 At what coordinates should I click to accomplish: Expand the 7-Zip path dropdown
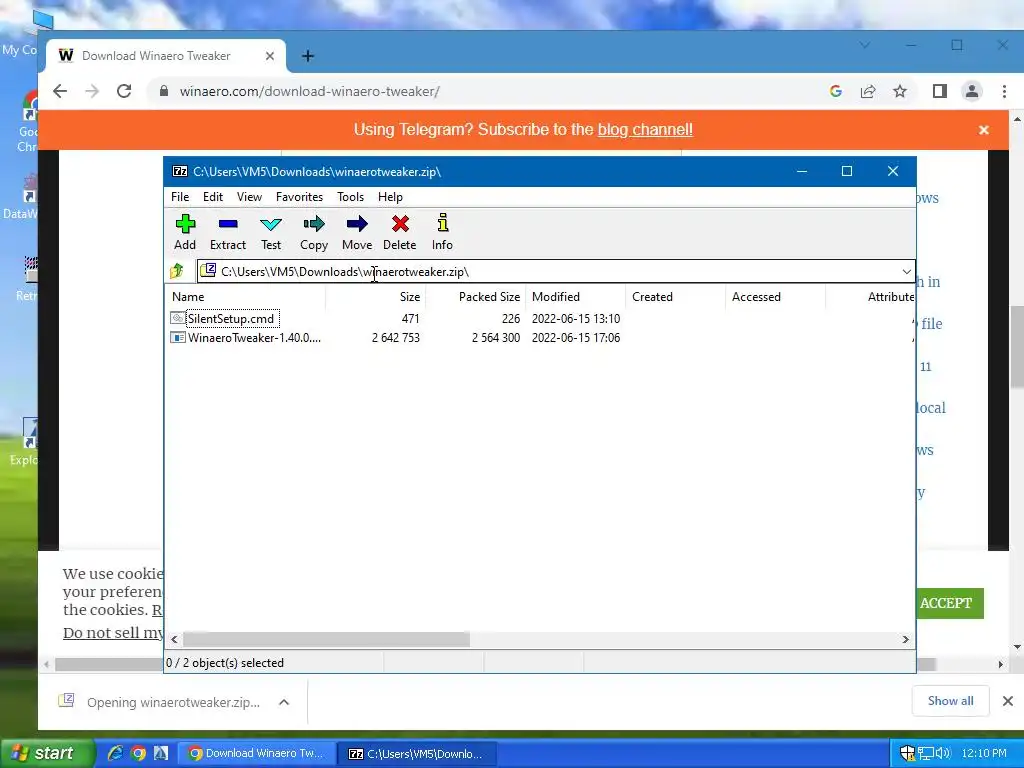pyautogui.click(x=906, y=272)
